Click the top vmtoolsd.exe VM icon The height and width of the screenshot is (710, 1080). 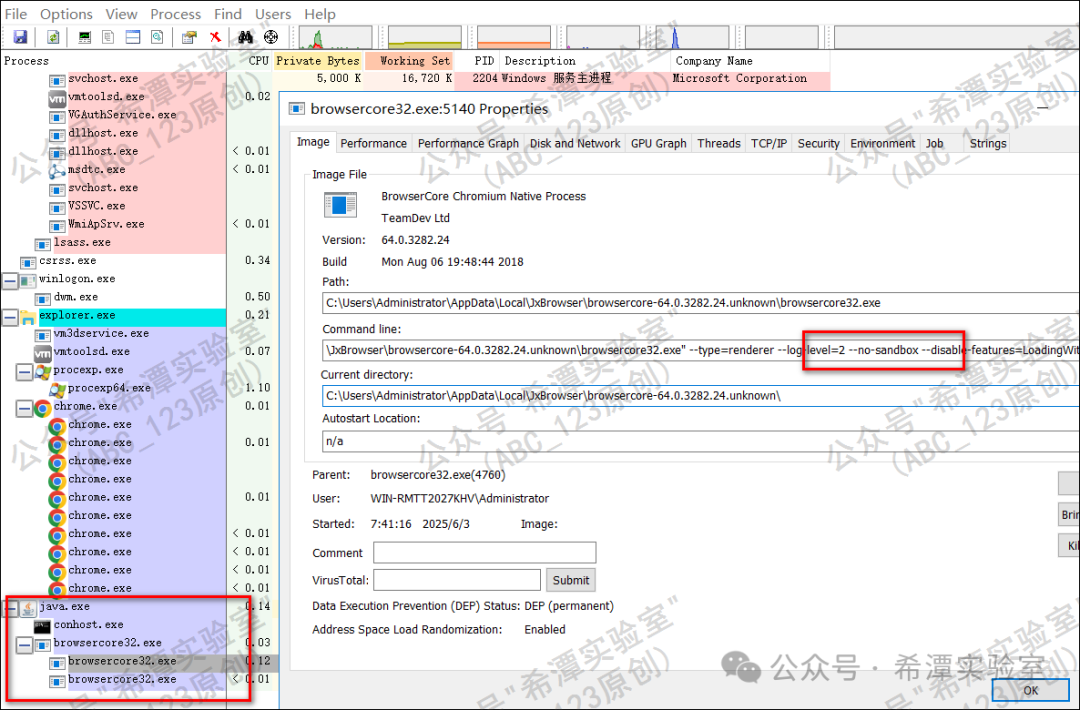tap(57, 97)
